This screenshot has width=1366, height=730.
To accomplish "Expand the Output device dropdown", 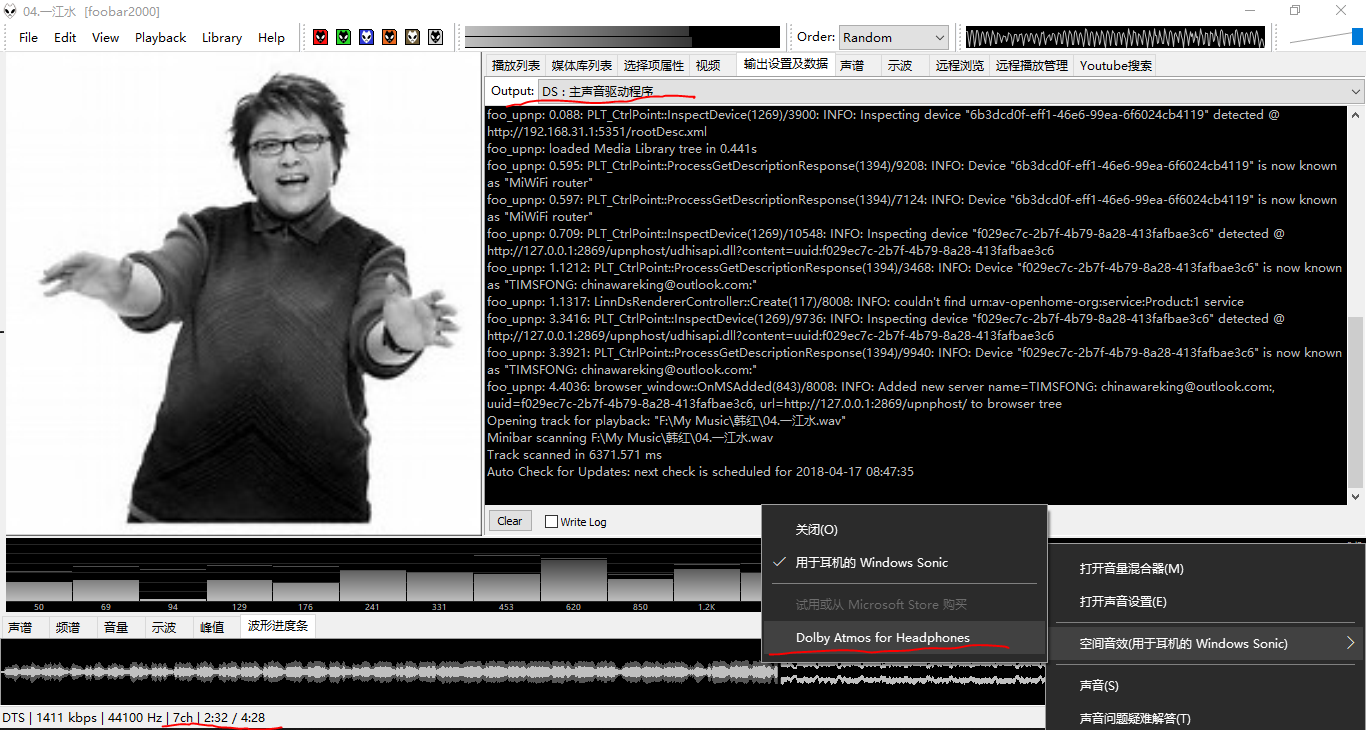I will [x=1355, y=91].
